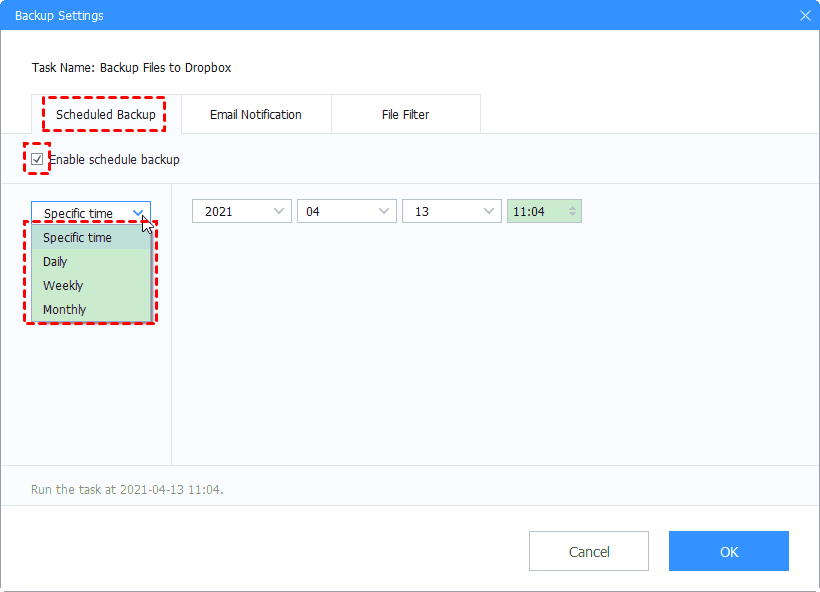Close the Backup Settings dialog
This screenshot has height=592, width=820.
(x=805, y=15)
